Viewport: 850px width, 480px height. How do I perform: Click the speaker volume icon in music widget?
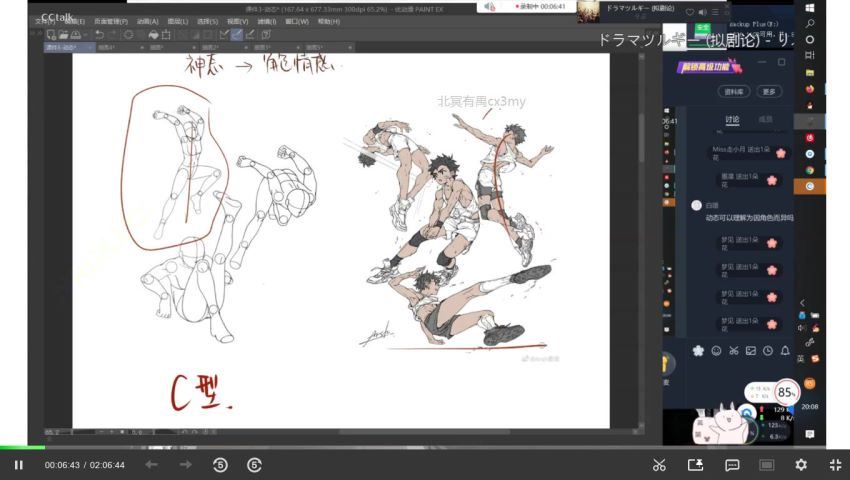click(x=703, y=12)
